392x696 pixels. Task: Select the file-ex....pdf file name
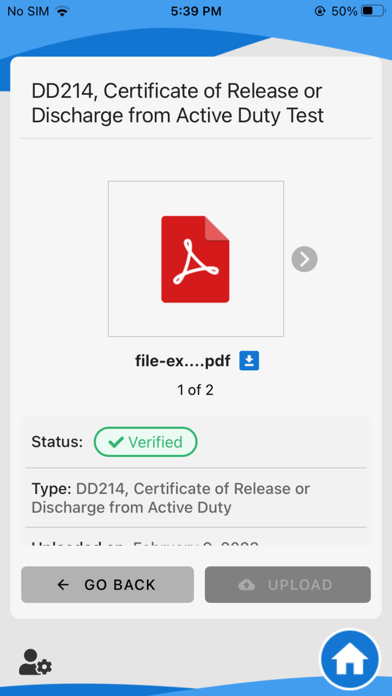coord(182,361)
